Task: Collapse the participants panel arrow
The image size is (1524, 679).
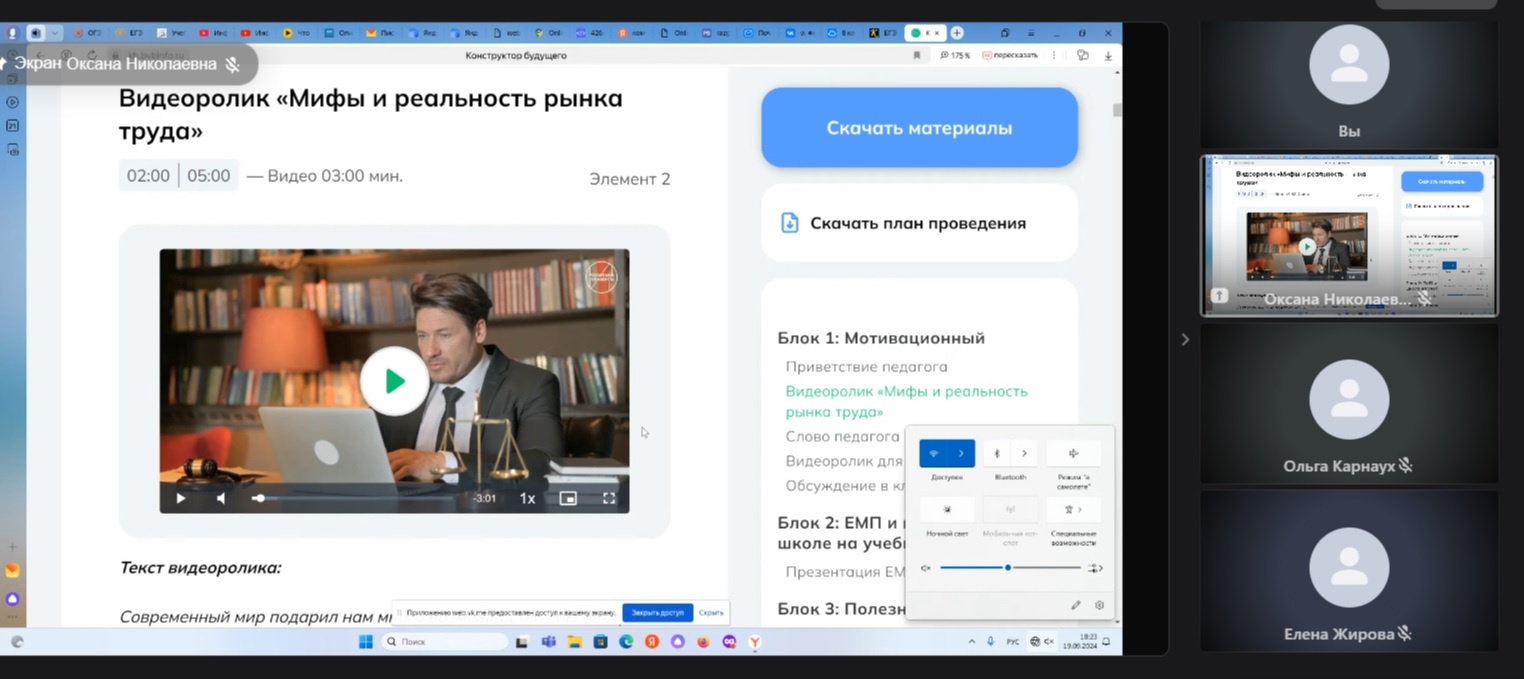Action: click(x=1185, y=339)
